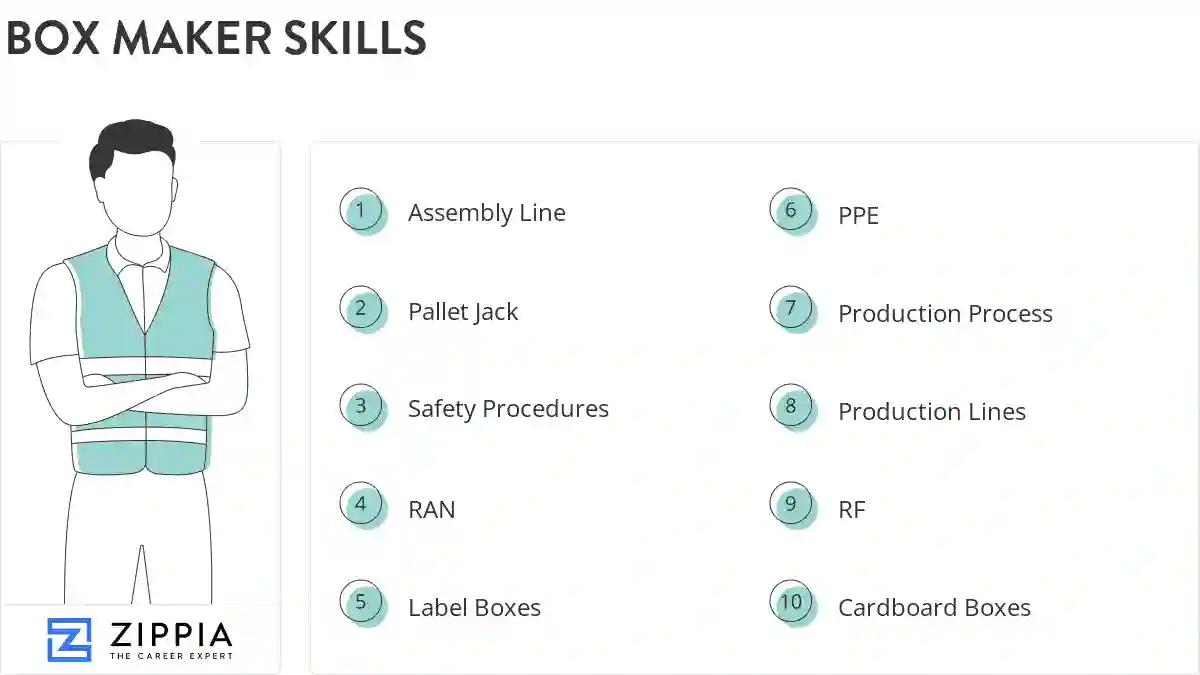Select the number 8 circle badge

pos(791,407)
